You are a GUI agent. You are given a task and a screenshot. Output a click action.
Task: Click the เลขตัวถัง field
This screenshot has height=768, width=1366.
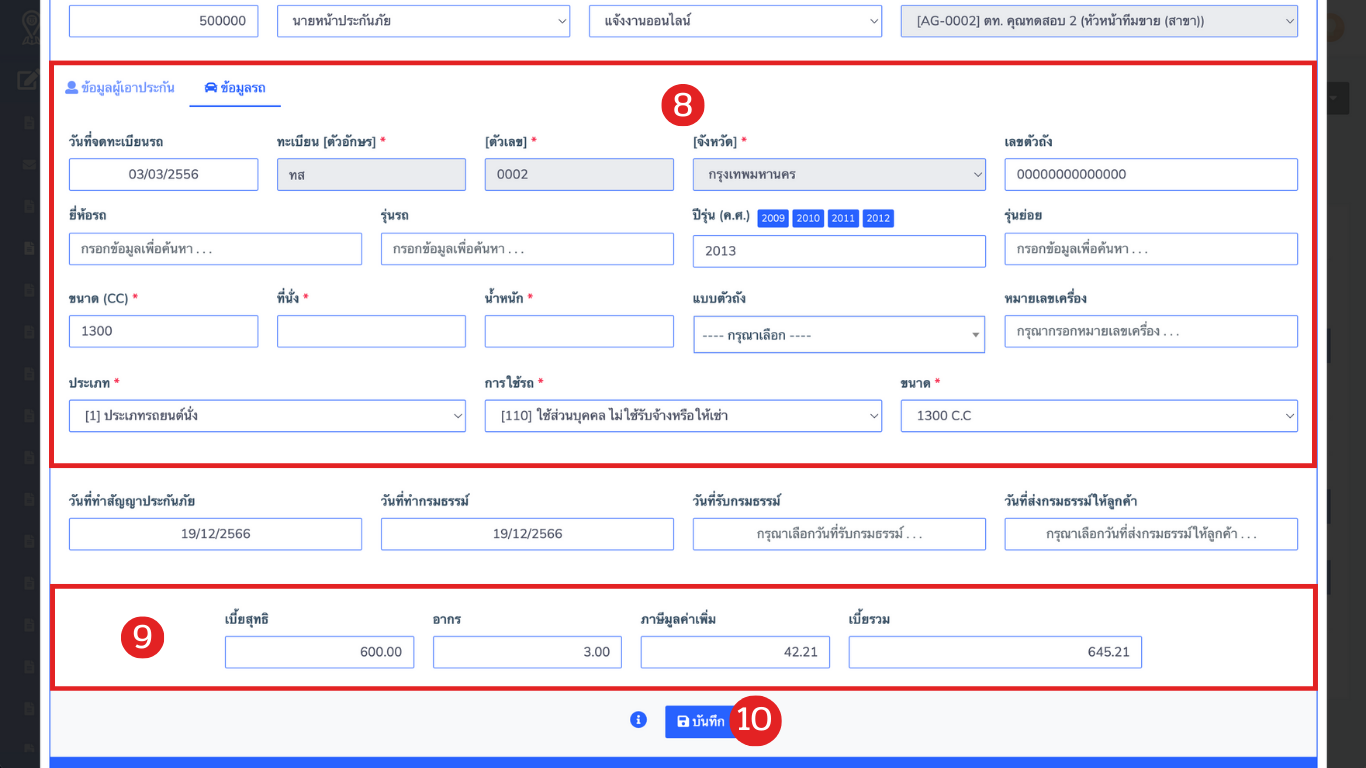pos(1151,174)
